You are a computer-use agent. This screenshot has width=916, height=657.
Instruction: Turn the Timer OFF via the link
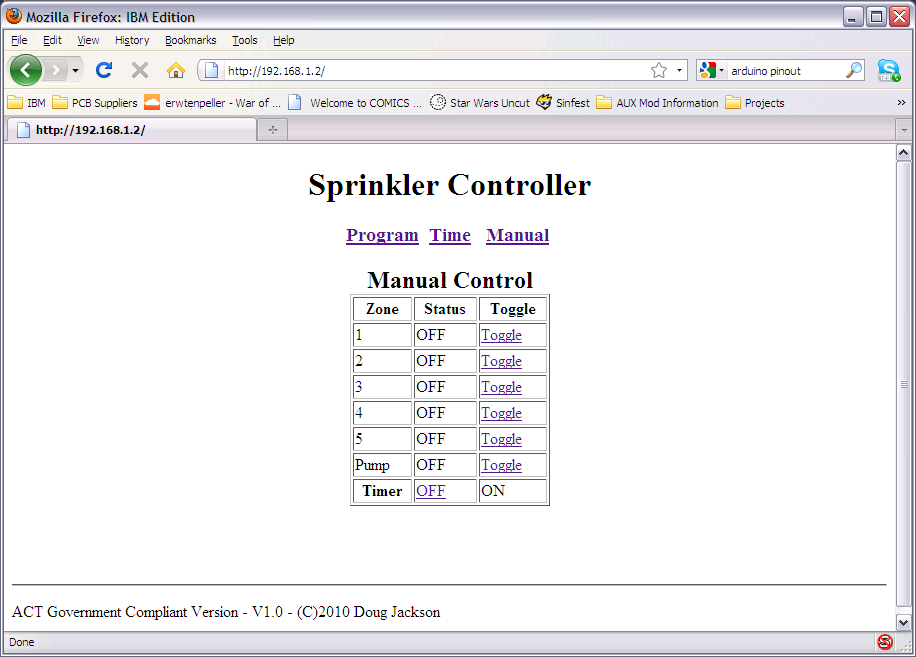pos(431,491)
